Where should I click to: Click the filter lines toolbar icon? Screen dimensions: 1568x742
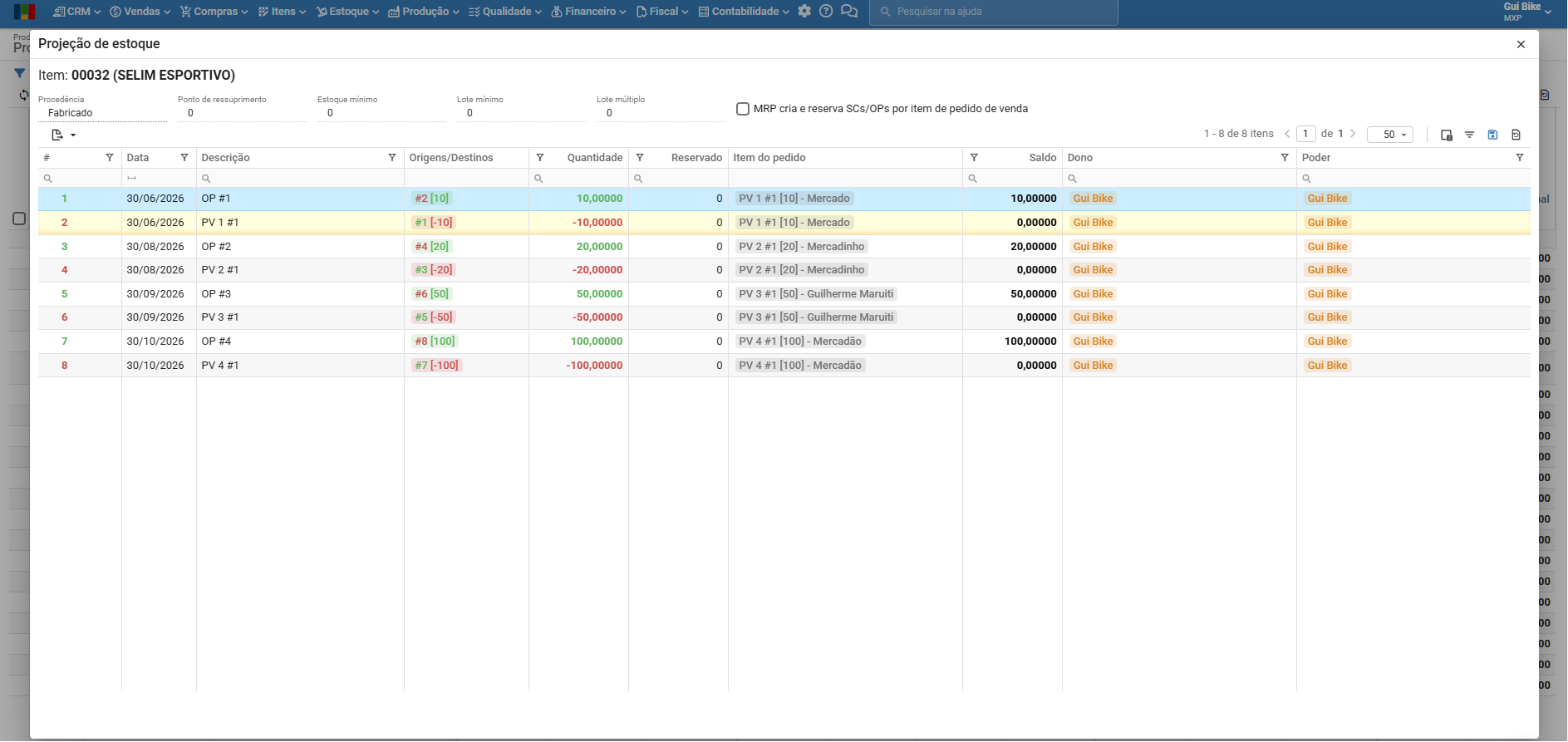1469,135
